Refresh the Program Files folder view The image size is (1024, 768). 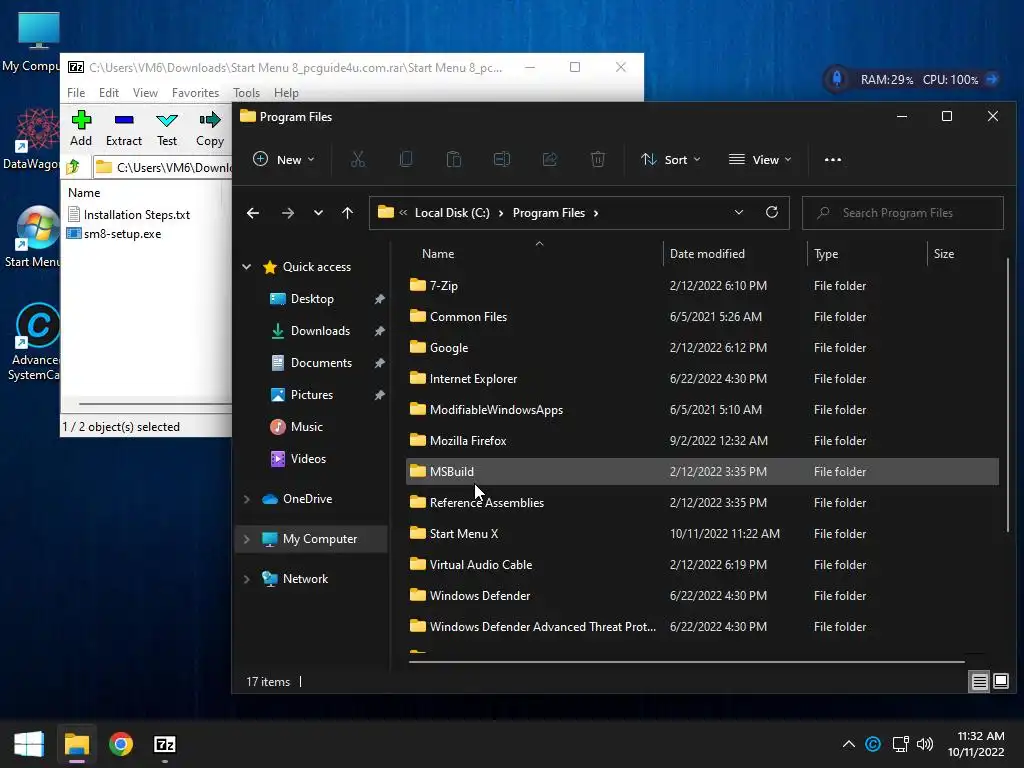[x=772, y=212]
